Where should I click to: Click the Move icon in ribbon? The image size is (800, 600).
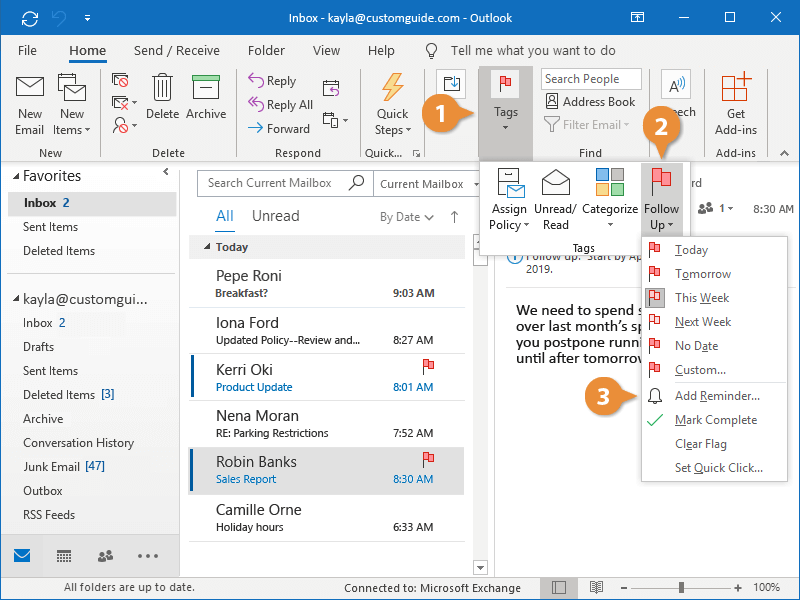tap(452, 83)
